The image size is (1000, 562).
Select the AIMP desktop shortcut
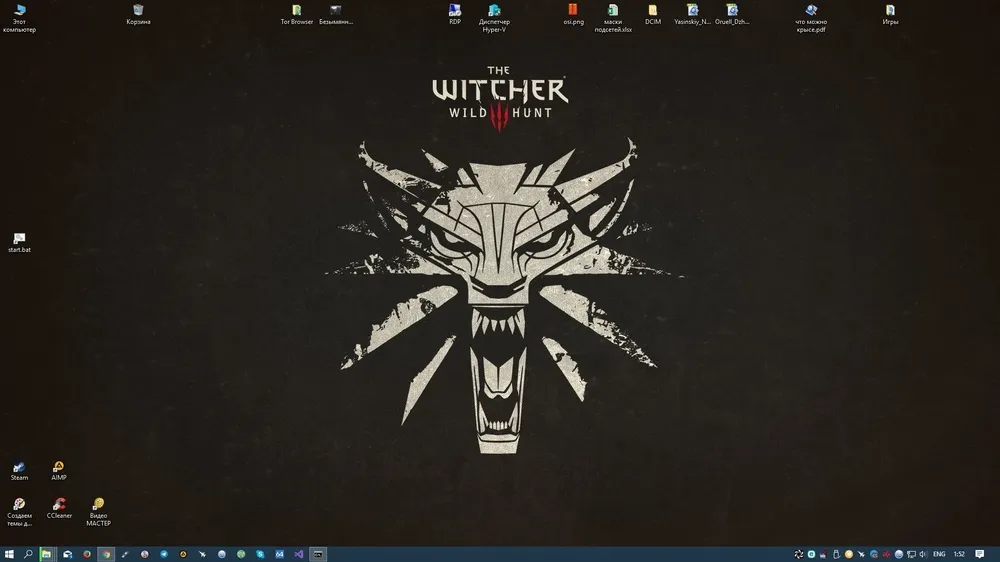click(59, 471)
